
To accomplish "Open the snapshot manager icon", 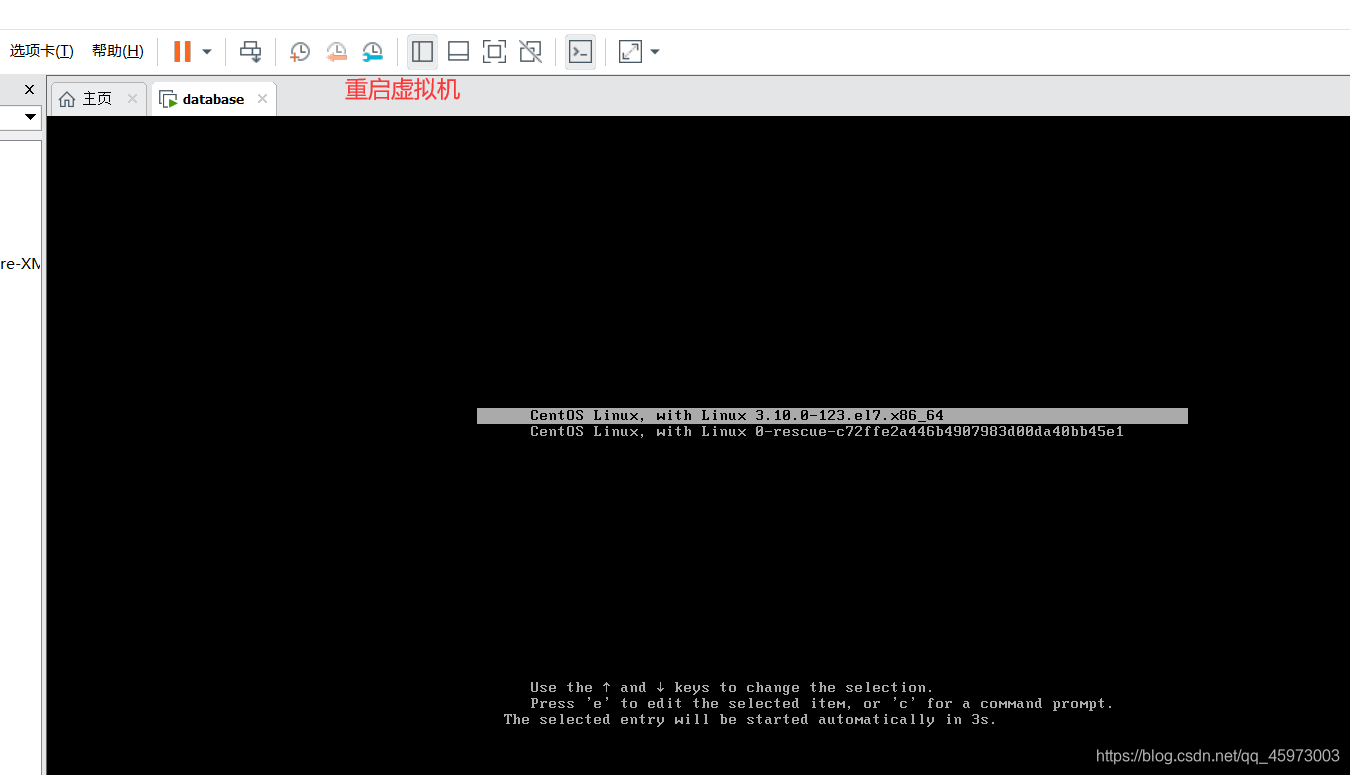I will [x=372, y=51].
